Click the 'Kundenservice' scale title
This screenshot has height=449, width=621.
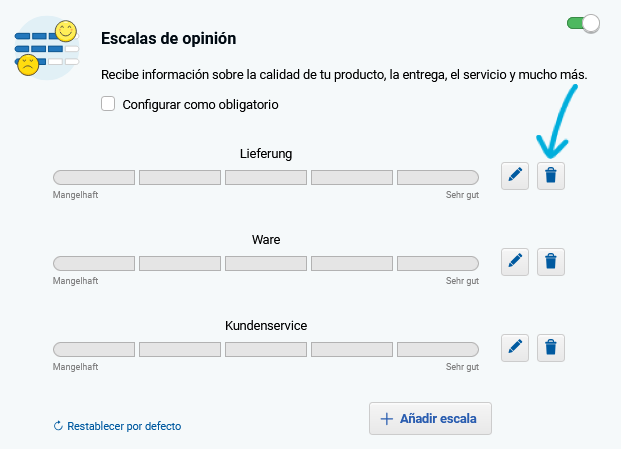click(266, 326)
